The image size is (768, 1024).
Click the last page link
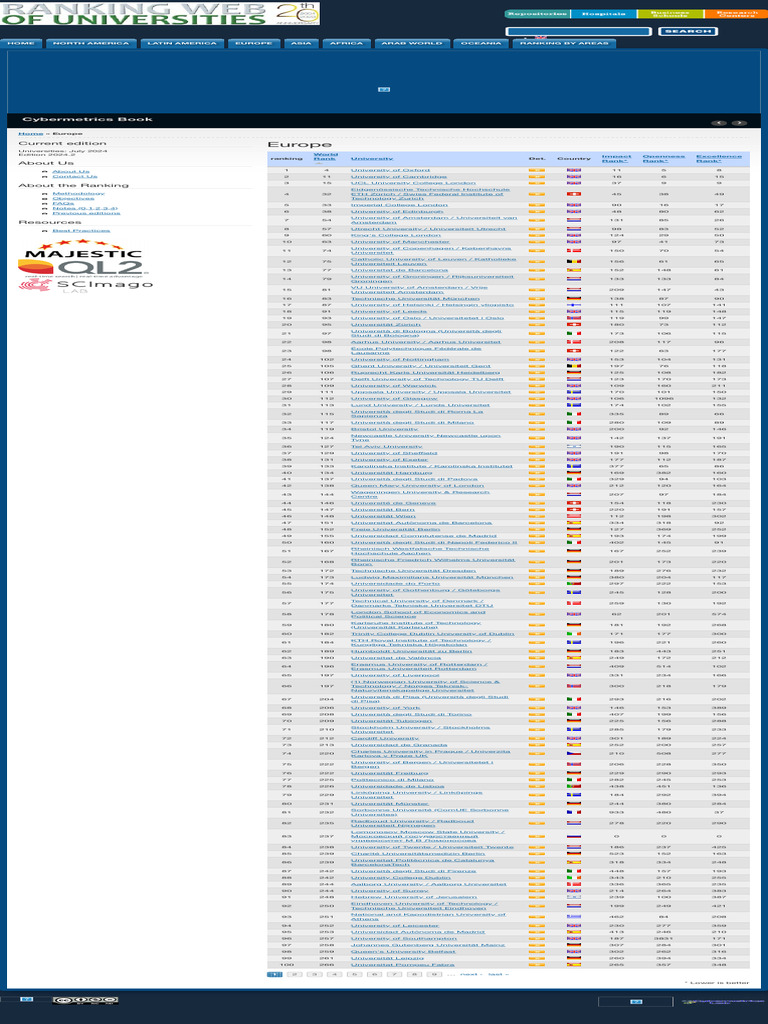tap(498, 974)
